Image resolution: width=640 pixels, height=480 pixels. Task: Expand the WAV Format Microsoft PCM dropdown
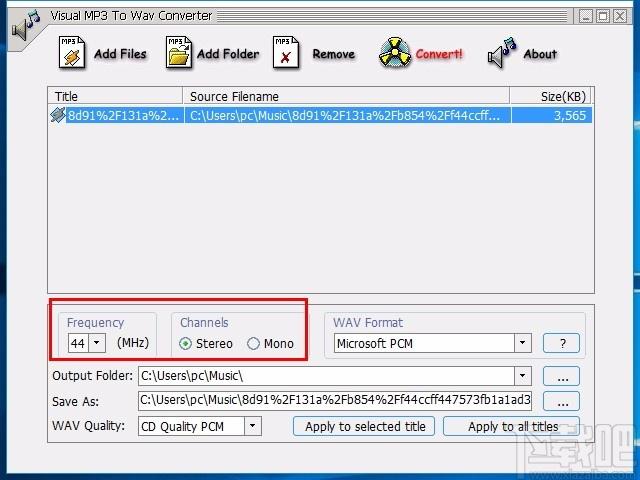pyautogui.click(x=522, y=343)
